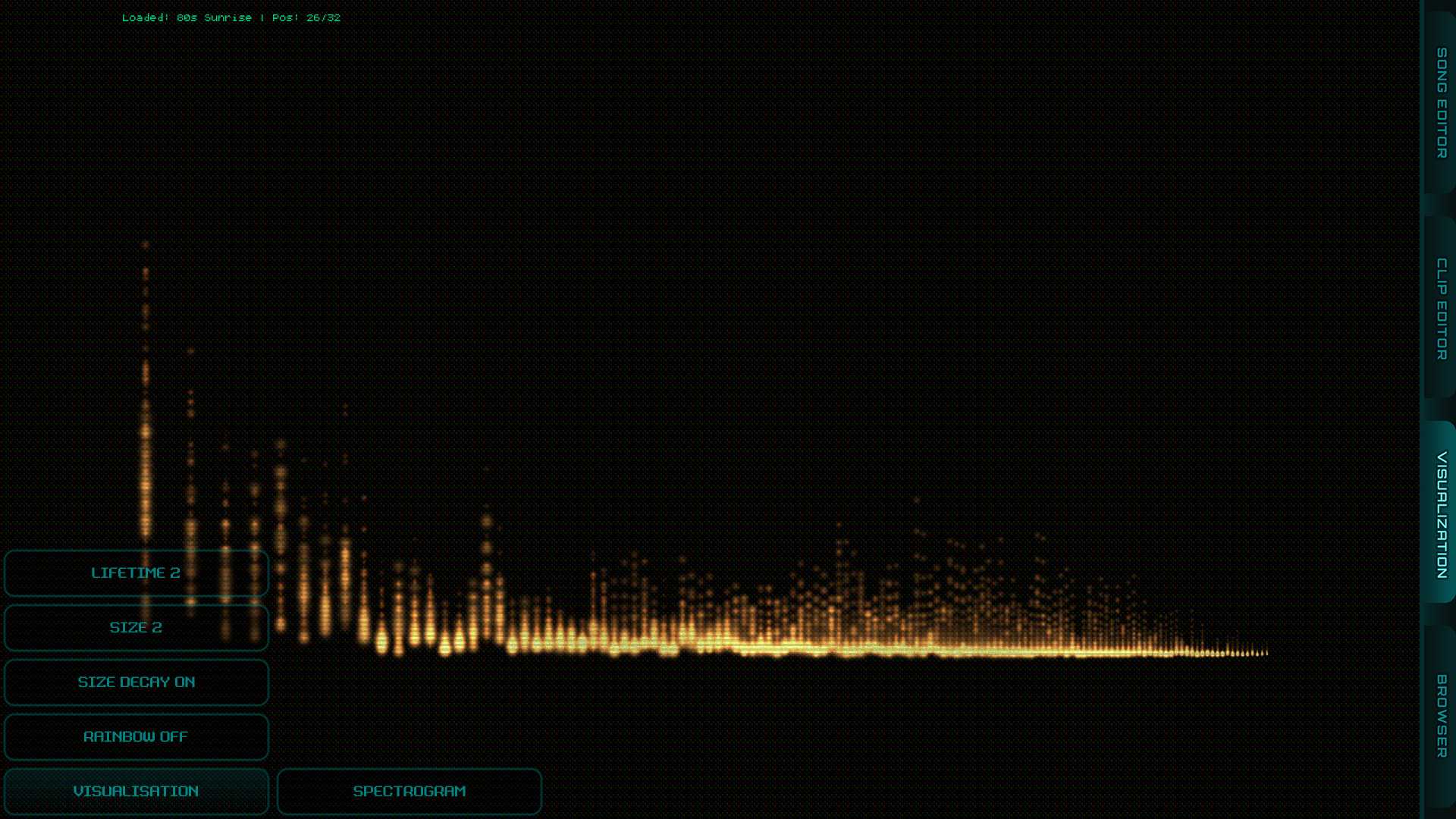Change the SIZE 2 particle setting
The height and width of the screenshot is (819, 1456).
click(x=136, y=628)
